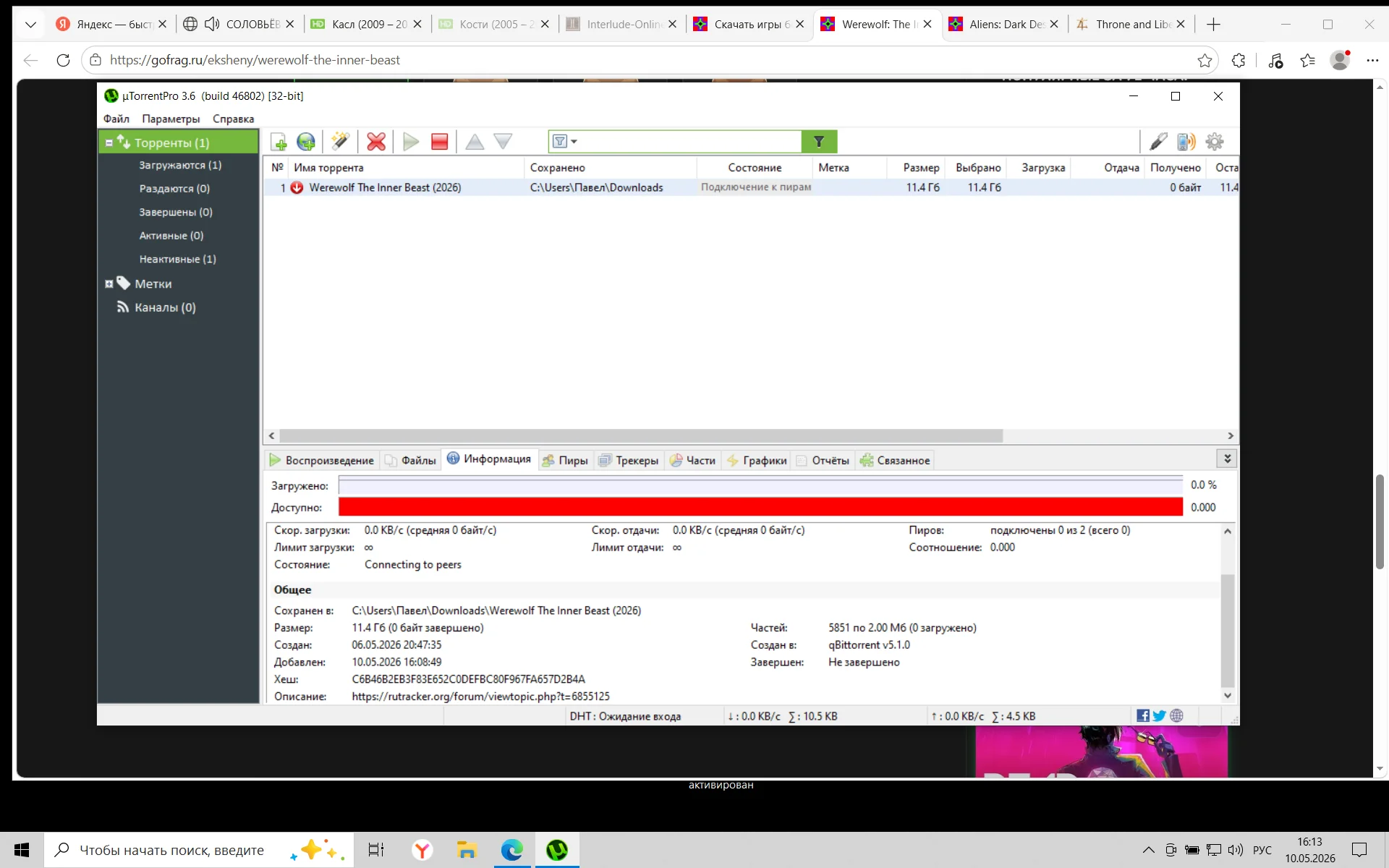Screen dimensions: 1389x868
Task: Open the Edge browser from the taskbar
Action: (x=512, y=850)
